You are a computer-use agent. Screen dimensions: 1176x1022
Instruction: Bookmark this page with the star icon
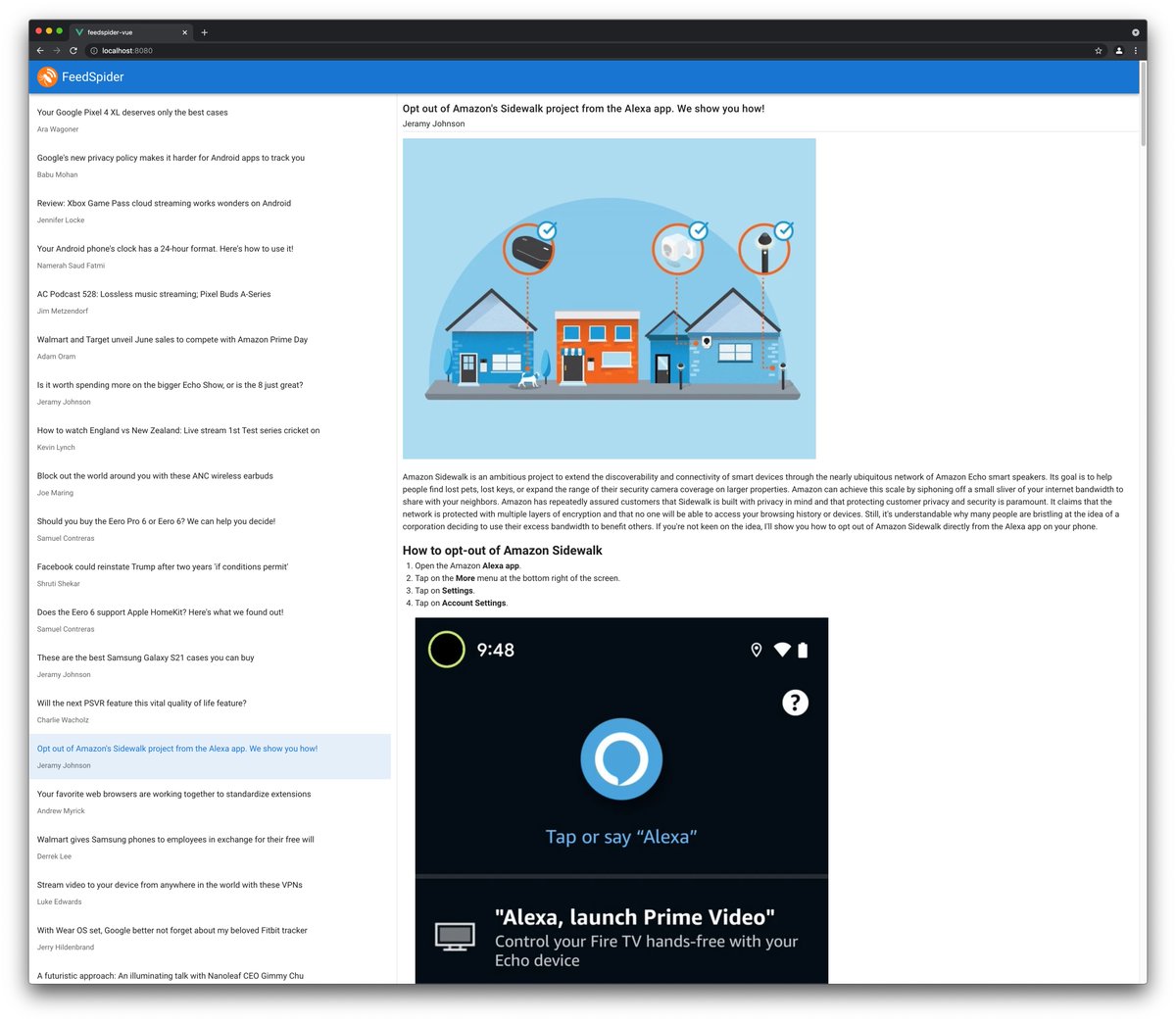(1099, 50)
